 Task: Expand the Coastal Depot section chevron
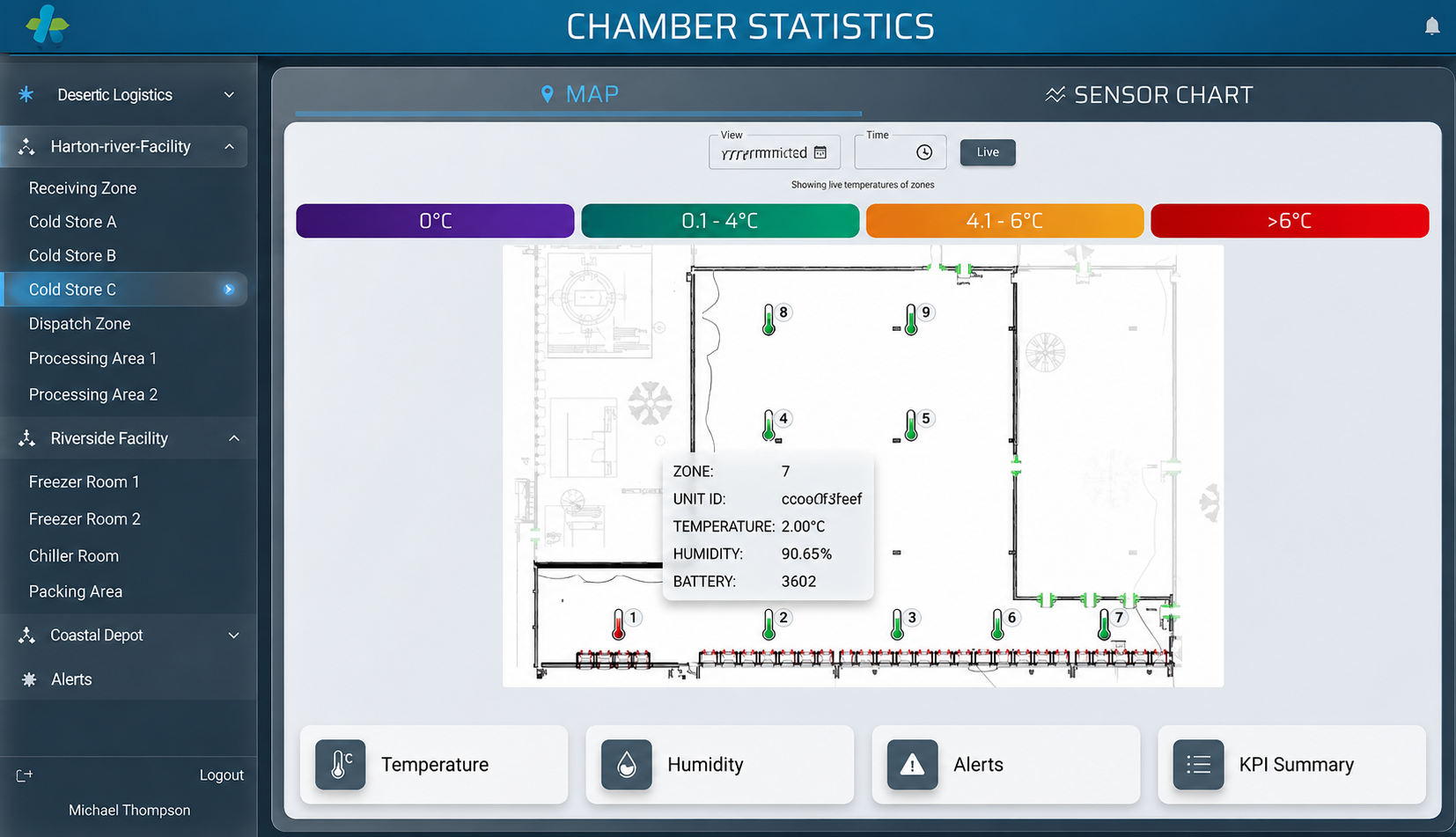[x=234, y=635]
